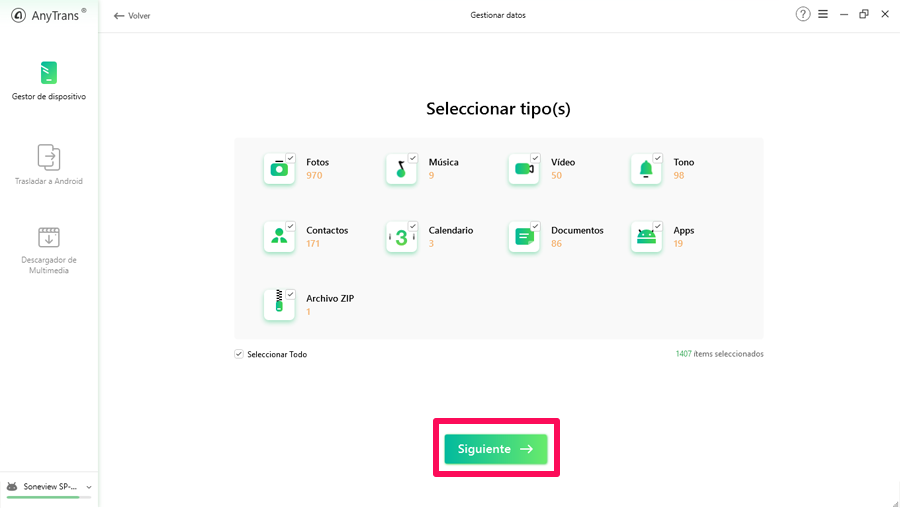This screenshot has width=900, height=508.
Task: Click the Documentos file icon
Action: tap(523, 236)
